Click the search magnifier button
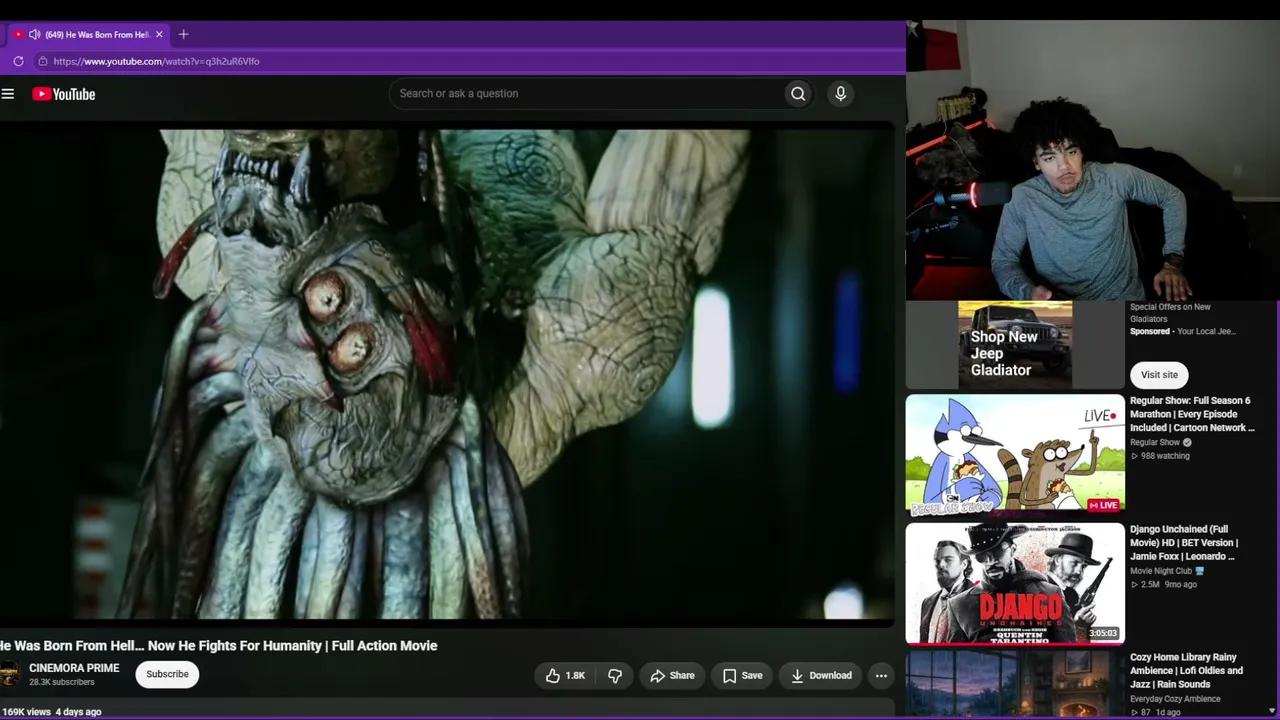 pyautogui.click(x=798, y=94)
